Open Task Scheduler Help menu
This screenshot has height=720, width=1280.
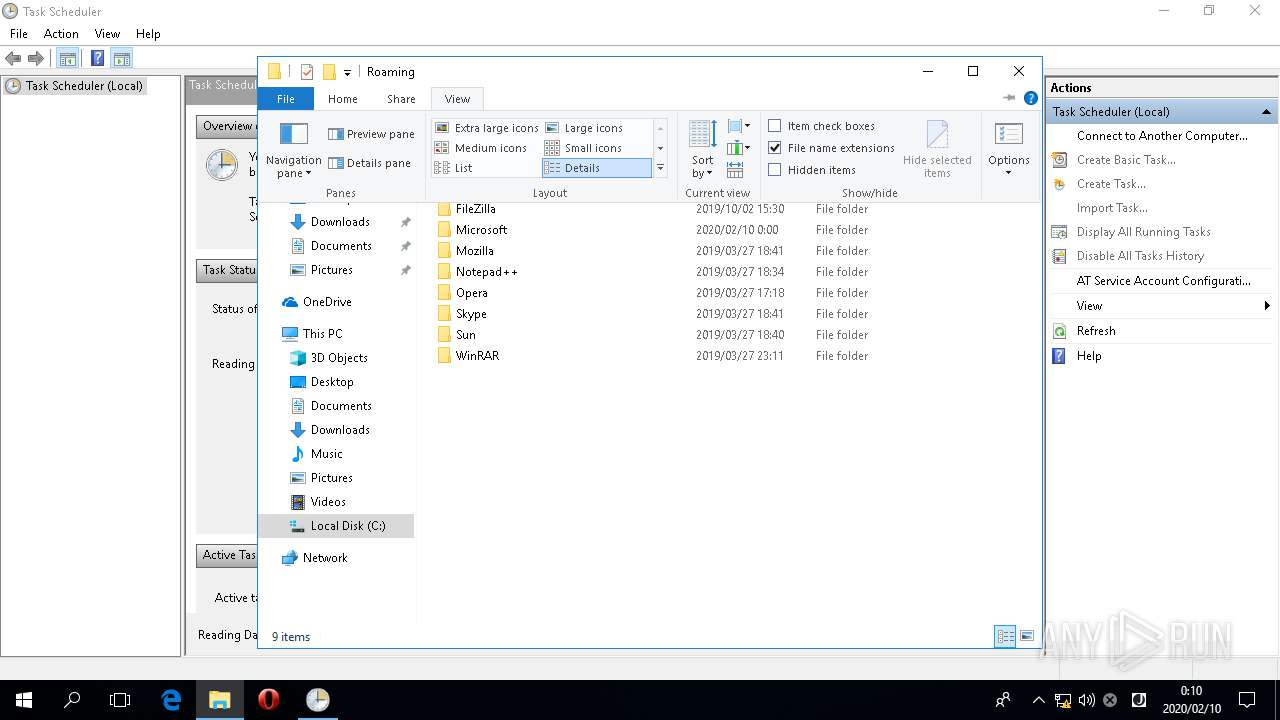(148, 34)
